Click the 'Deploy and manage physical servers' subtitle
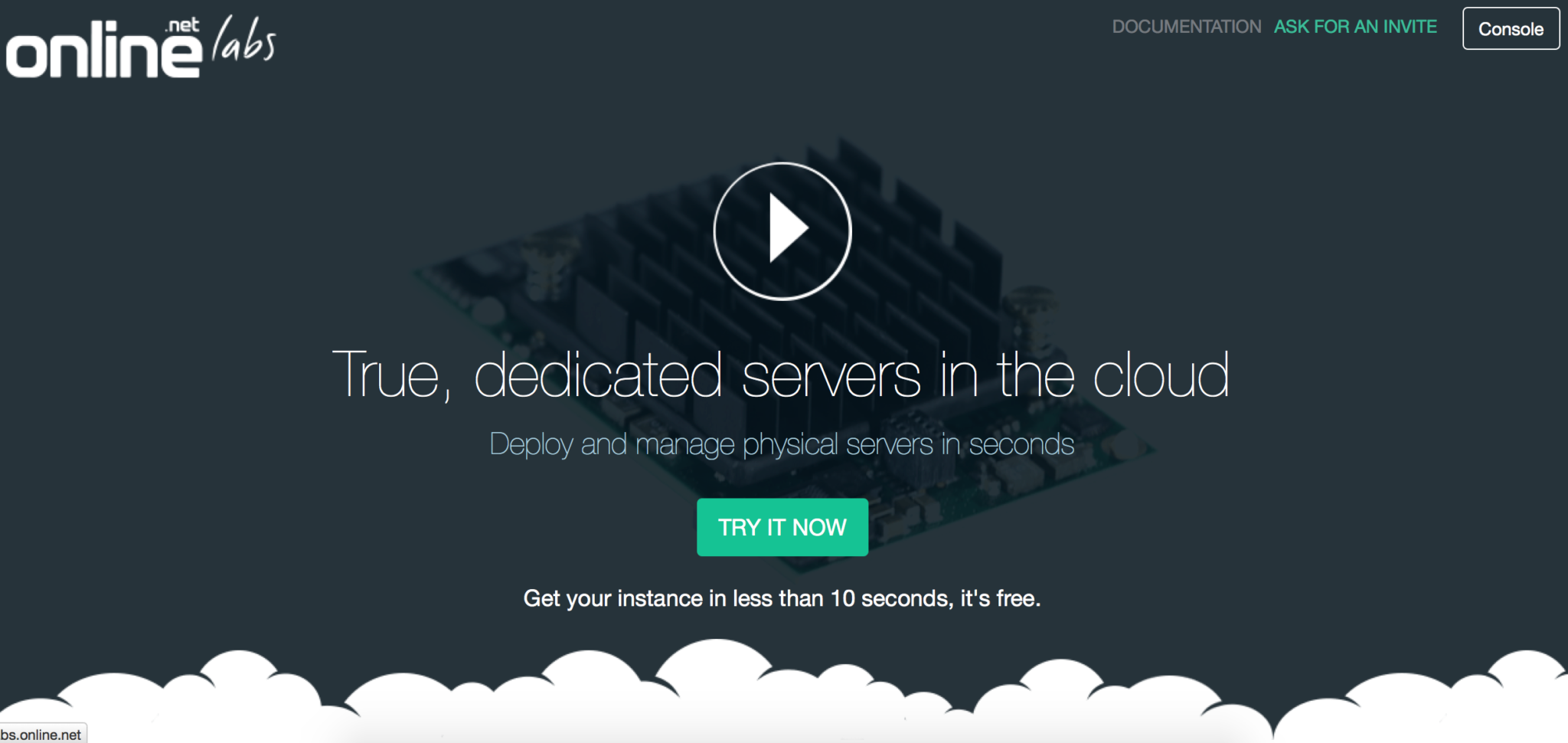Viewport: 1568px width, 743px height. coord(782,444)
